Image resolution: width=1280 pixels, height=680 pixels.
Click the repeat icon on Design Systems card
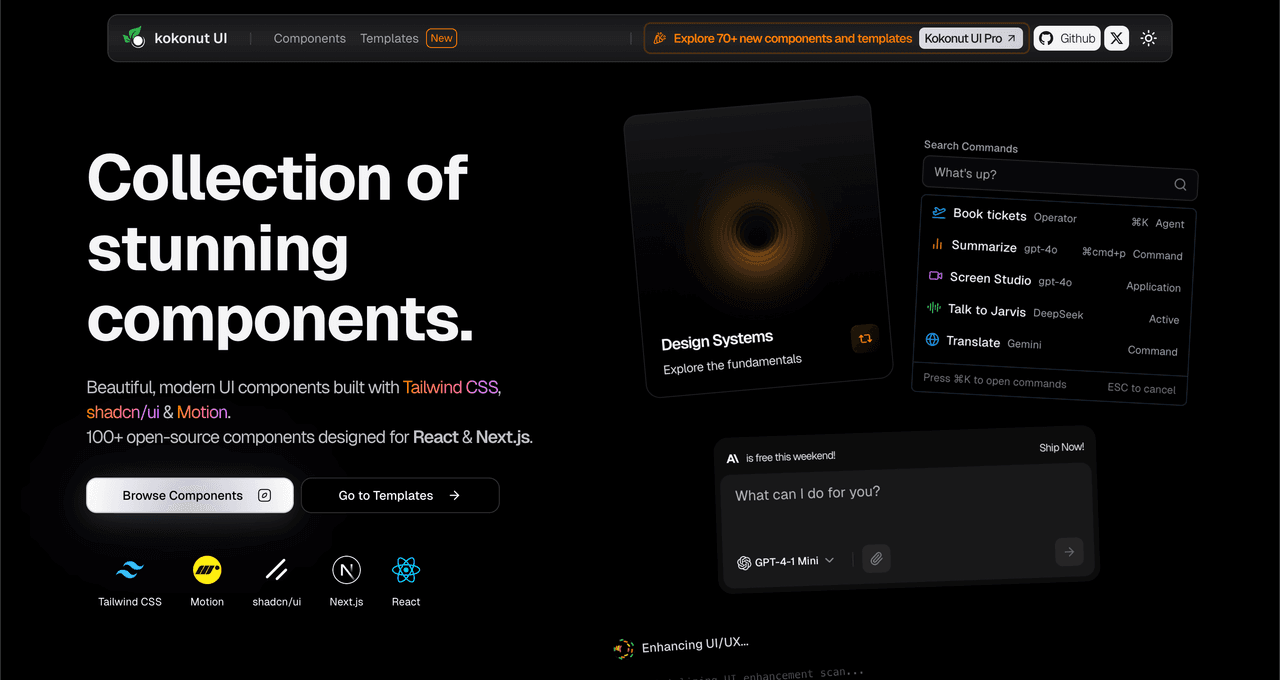(x=865, y=338)
